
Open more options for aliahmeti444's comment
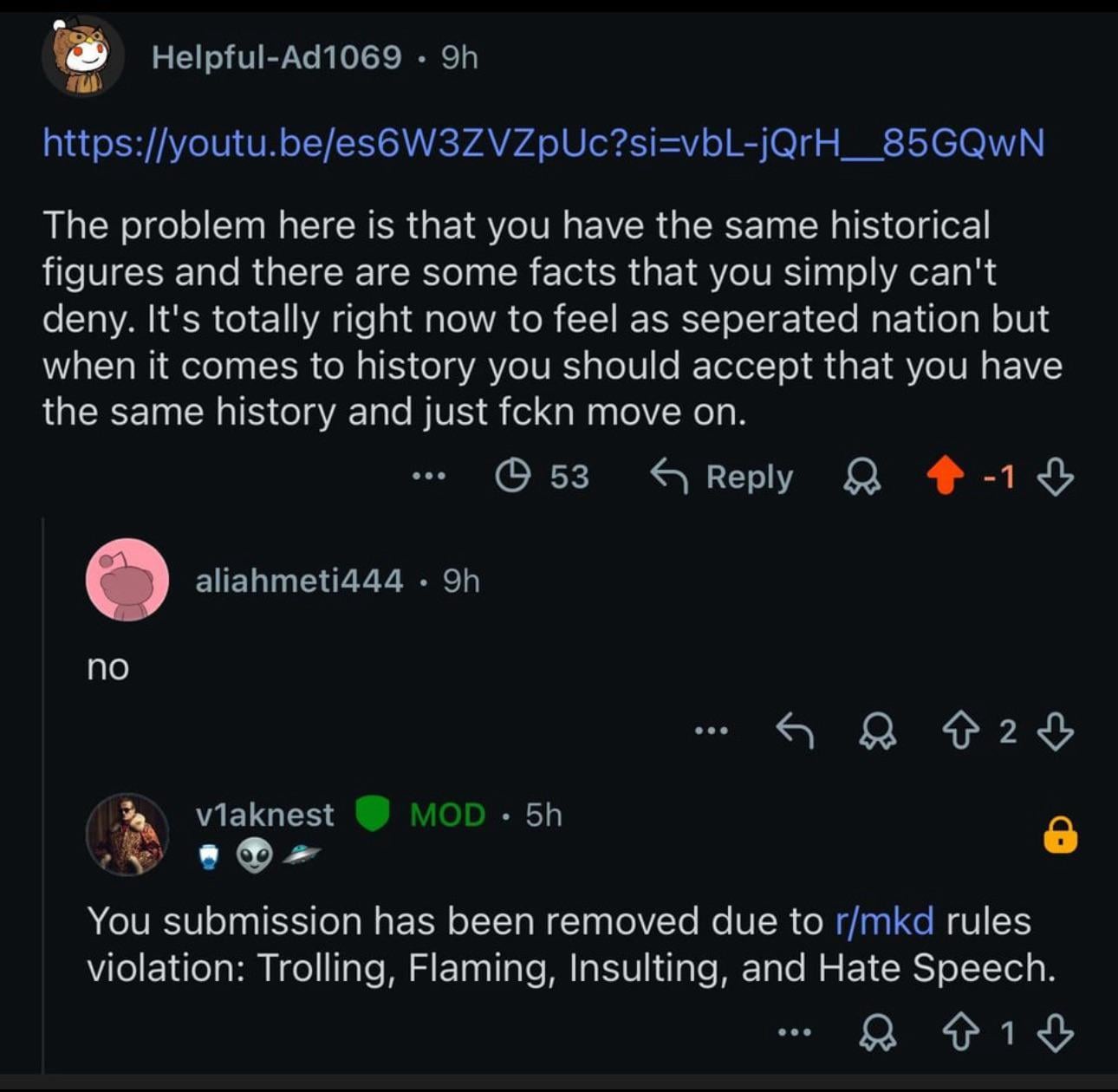(x=711, y=731)
